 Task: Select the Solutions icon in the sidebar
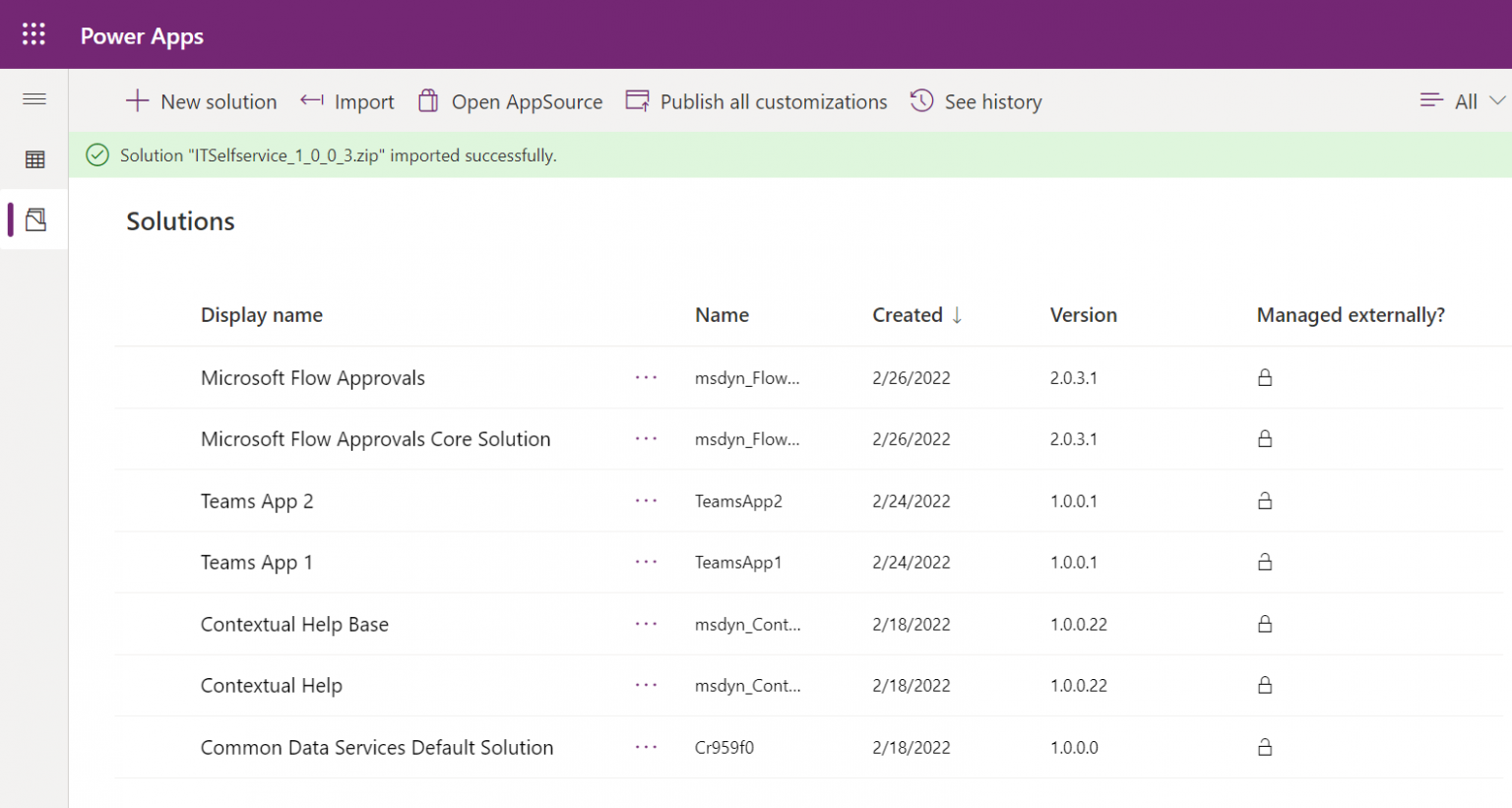point(33,219)
